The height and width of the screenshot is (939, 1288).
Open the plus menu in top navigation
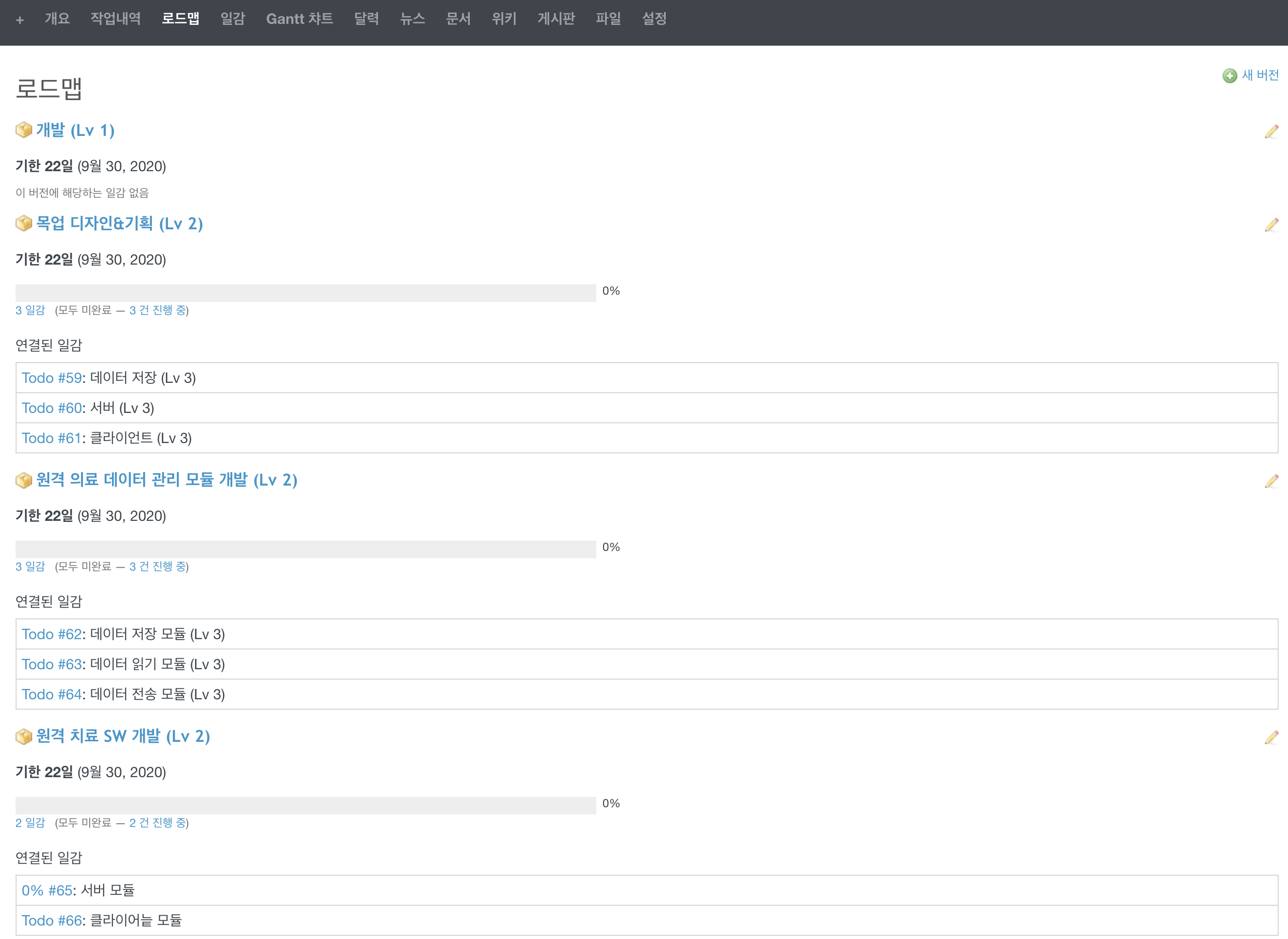tap(20, 20)
